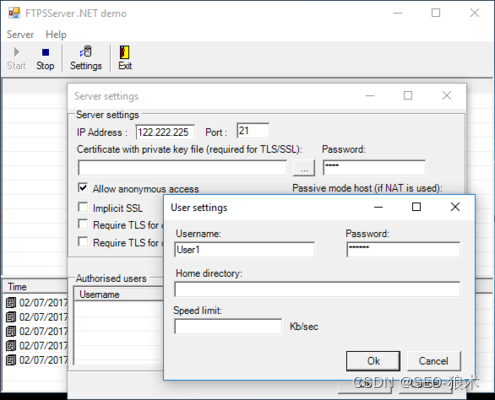Stop the FTPS server
The image size is (495, 400).
click(45, 58)
